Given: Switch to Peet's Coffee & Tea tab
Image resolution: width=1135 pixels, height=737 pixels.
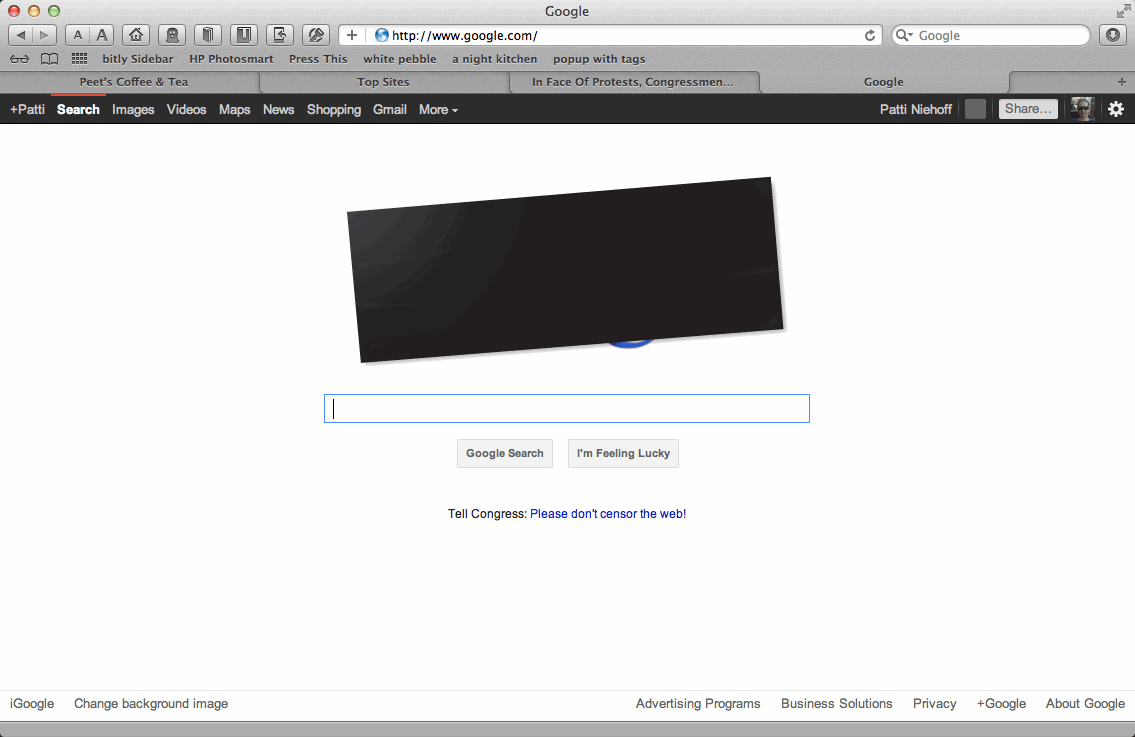Looking at the screenshot, I should point(133,82).
